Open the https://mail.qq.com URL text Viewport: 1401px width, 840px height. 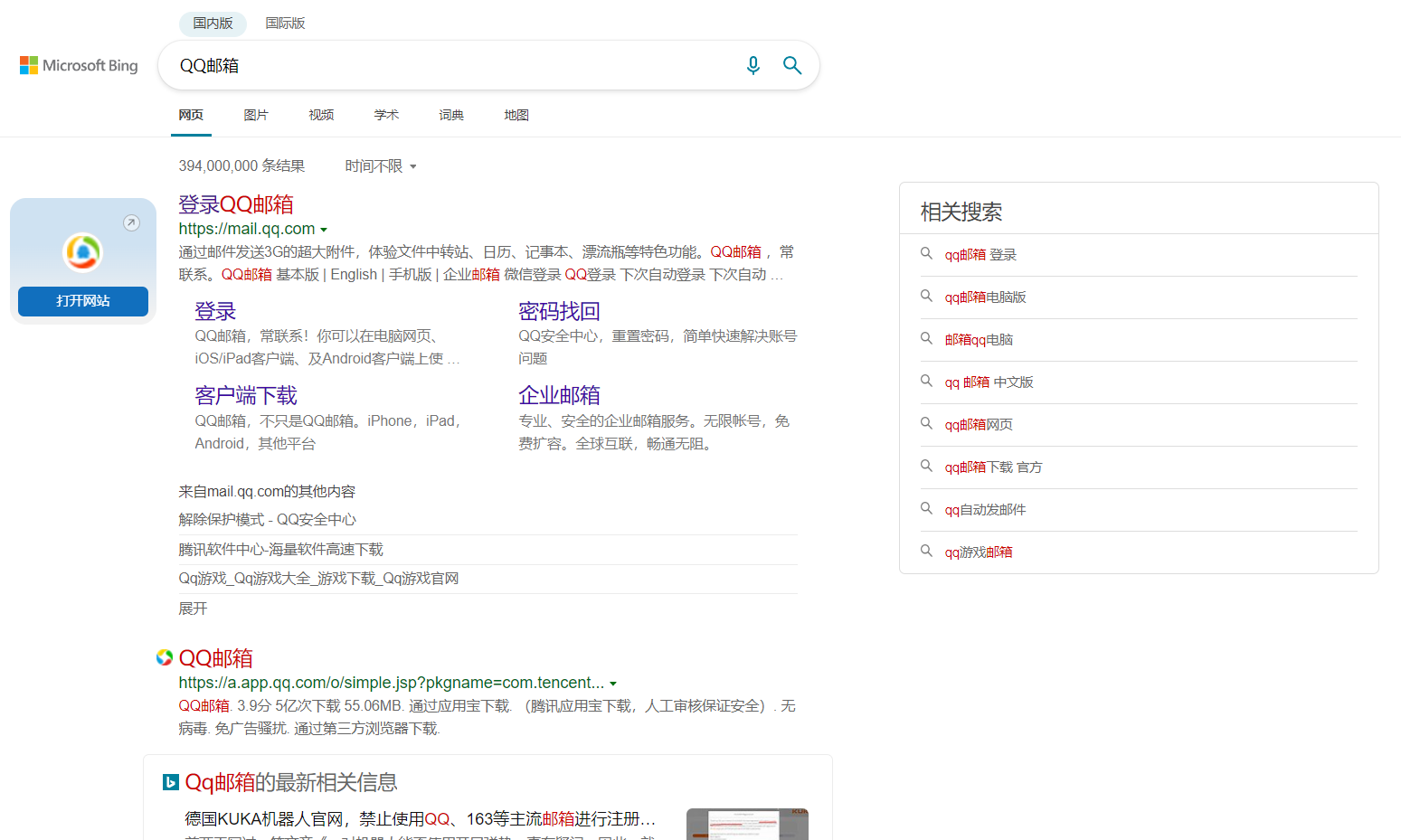tap(247, 229)
